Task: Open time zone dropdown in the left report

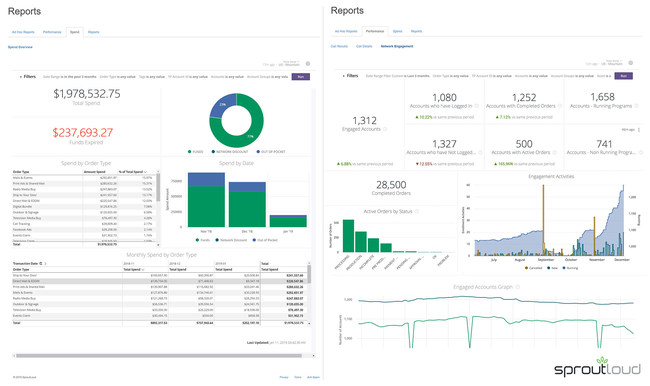Action: (x=289, y=63)
